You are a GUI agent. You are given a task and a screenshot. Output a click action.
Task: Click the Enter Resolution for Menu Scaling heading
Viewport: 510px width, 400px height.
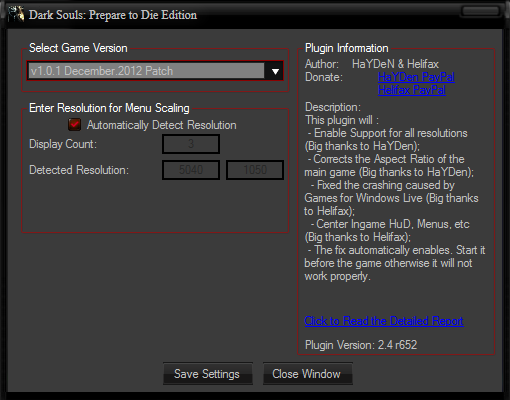(109, 108)
